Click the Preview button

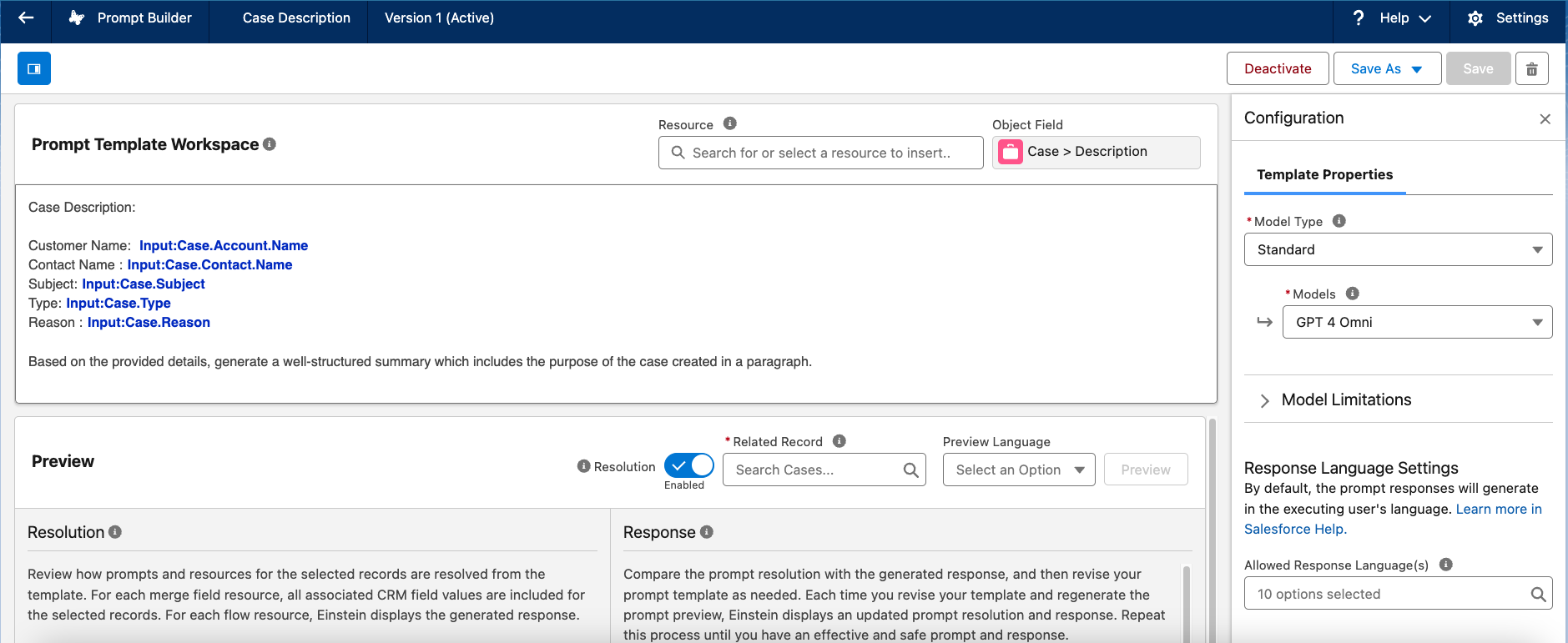click(1146, 470)
